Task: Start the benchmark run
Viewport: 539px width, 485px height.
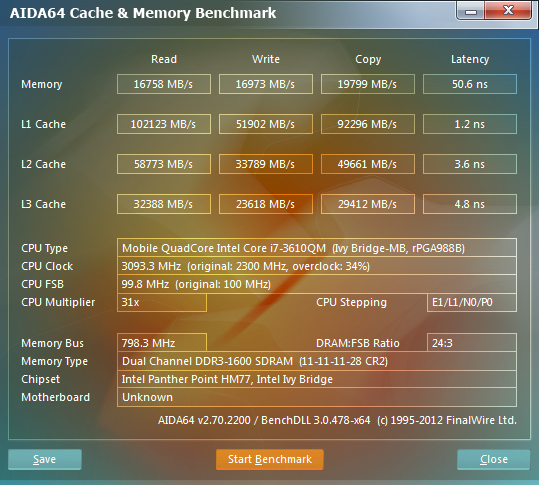Action: tap(270, 459)
